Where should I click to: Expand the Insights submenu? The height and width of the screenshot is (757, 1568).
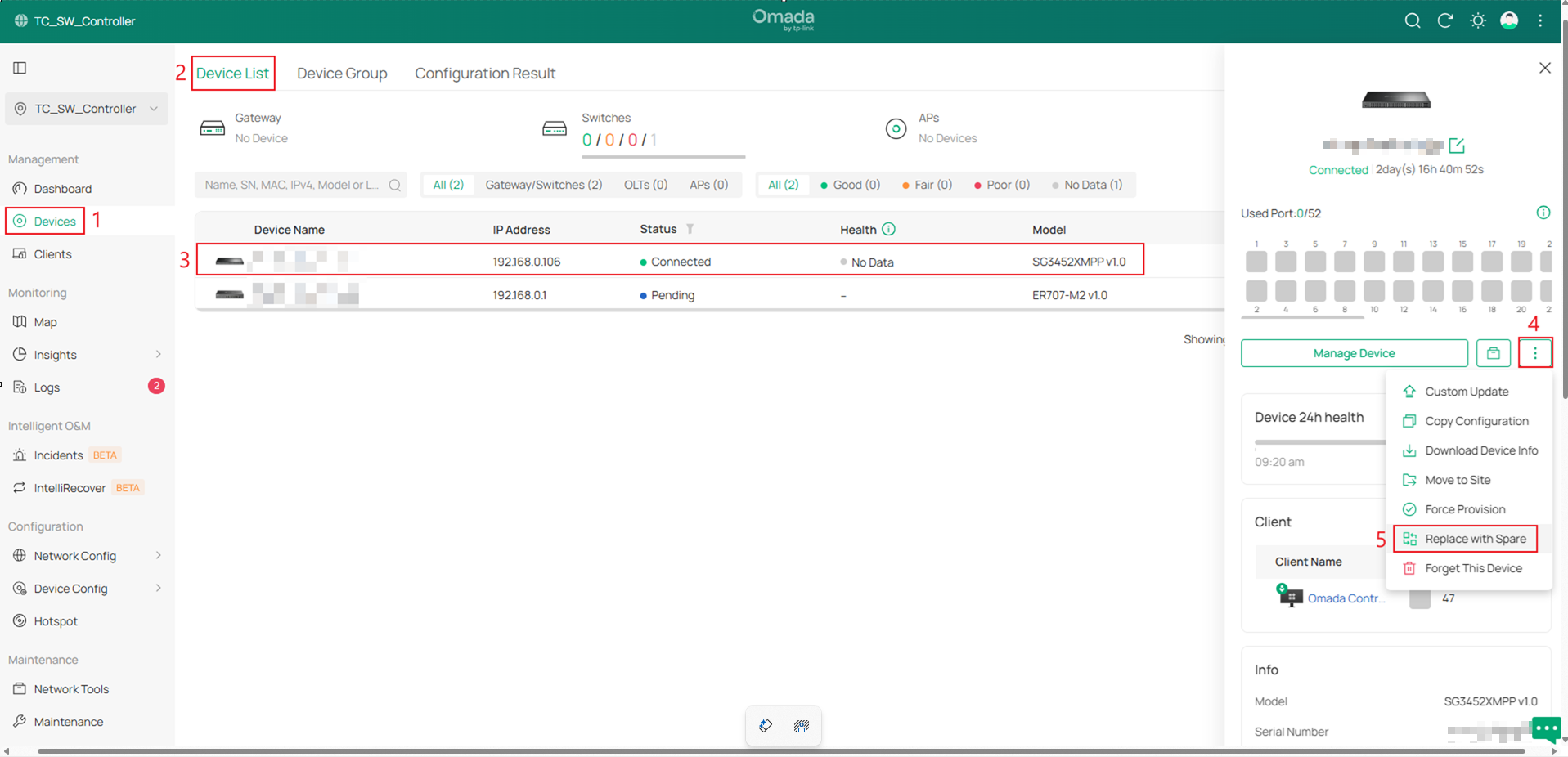click(87, 355)
